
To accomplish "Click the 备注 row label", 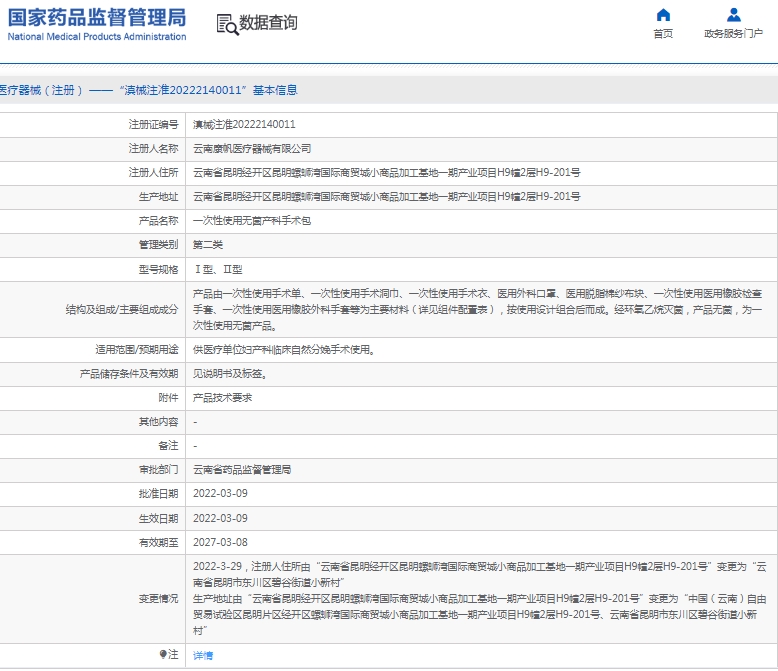I will pyautogui.click(x=168, y=446).
